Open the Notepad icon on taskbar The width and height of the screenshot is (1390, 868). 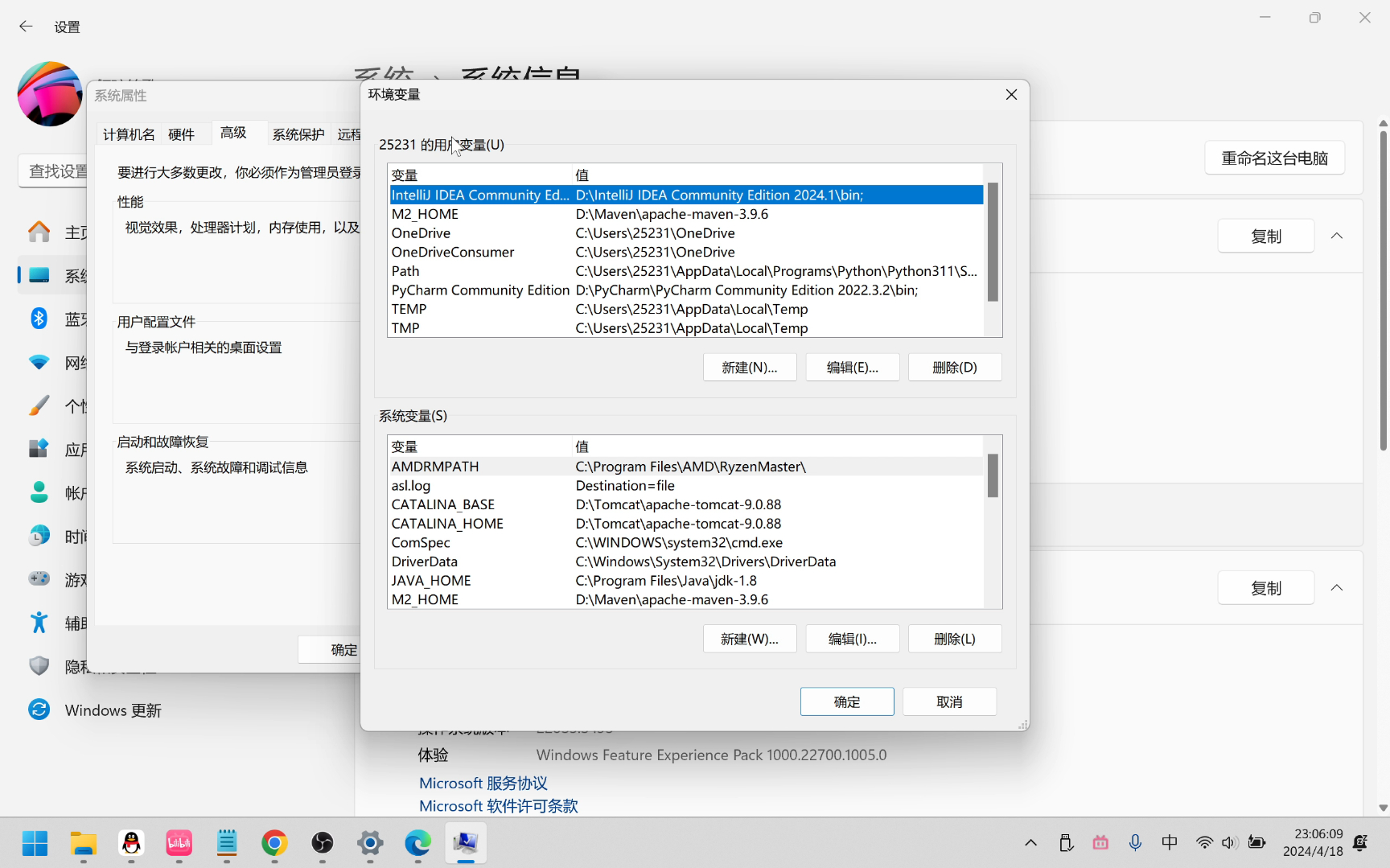227,843
